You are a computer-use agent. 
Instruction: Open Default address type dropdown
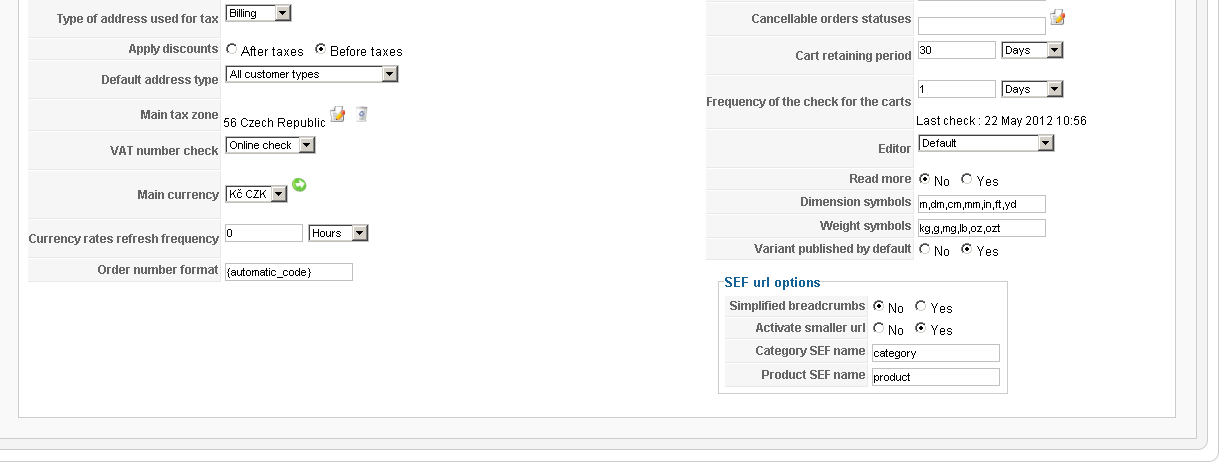click(312, 74)
